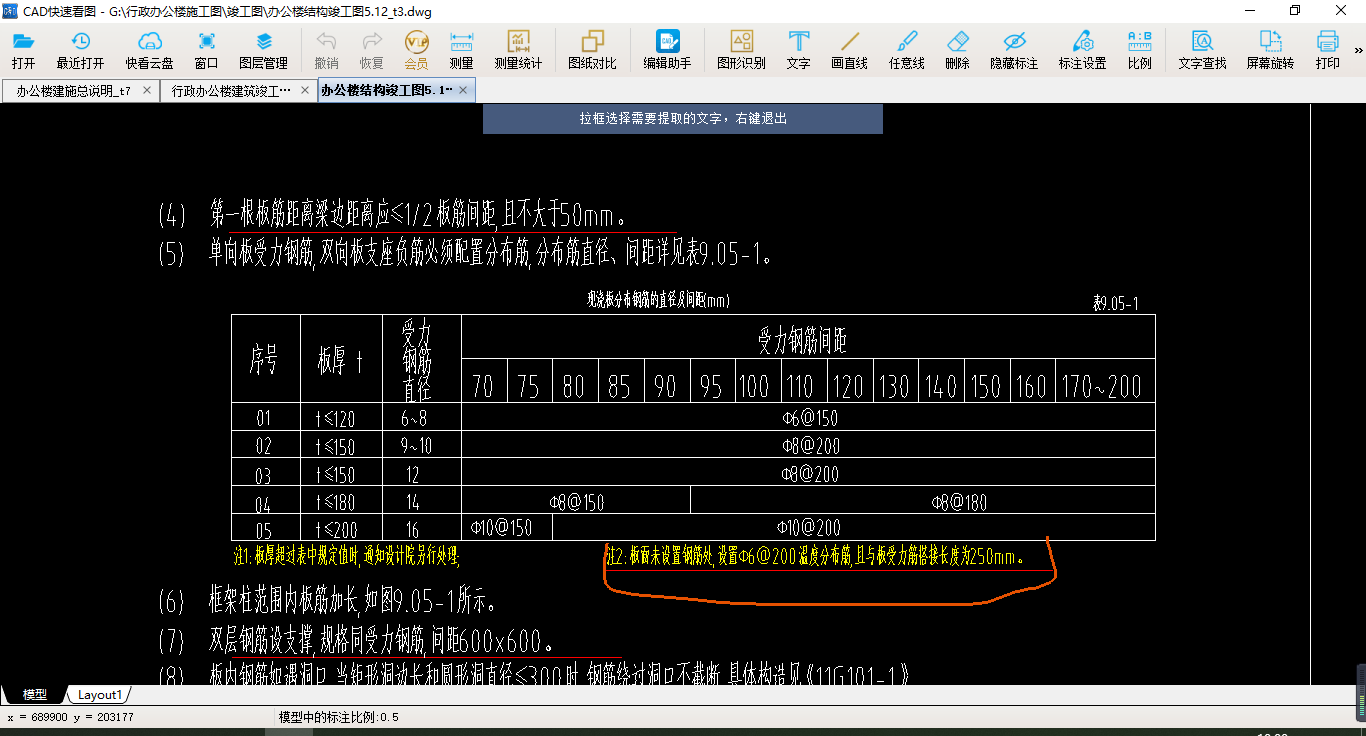
Task: Click 模型中的标注比例:0.5 status text
Action: (x=339, y=717)
